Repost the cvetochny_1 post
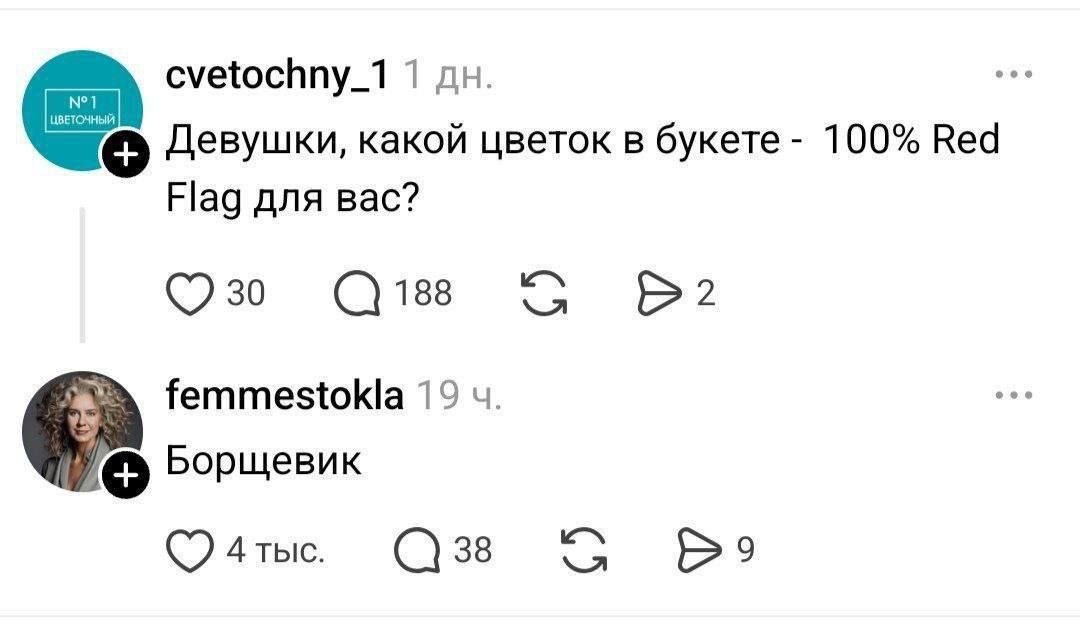1080x629 pixels. coord(544,294)
